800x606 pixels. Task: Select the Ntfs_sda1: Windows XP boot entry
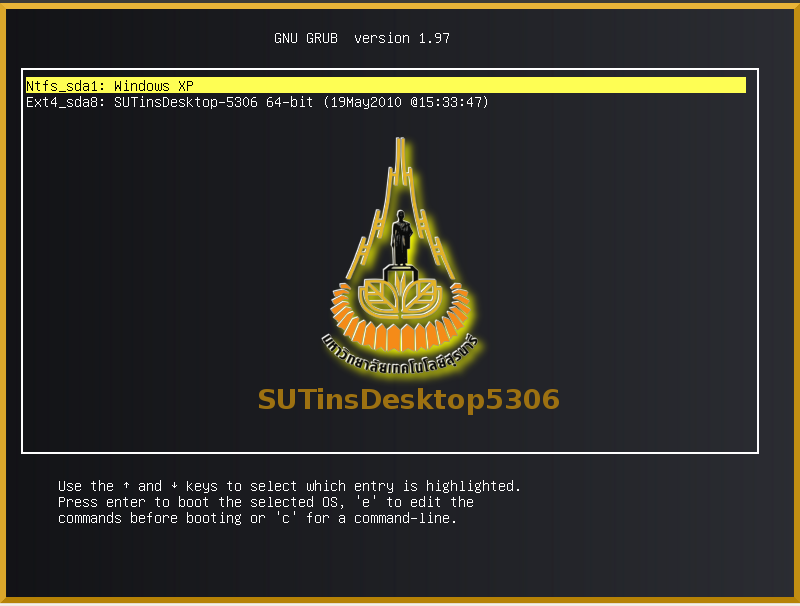click(386, 85)
